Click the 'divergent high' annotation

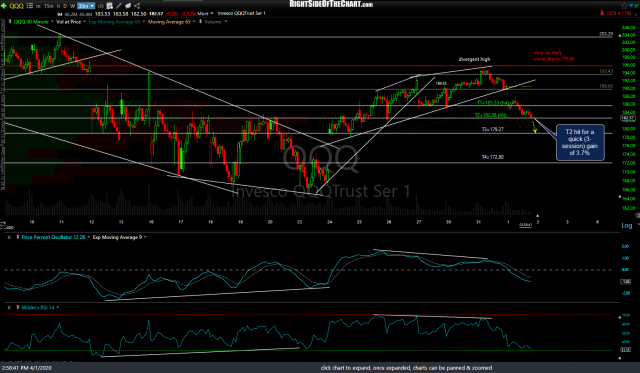(474, 59)
